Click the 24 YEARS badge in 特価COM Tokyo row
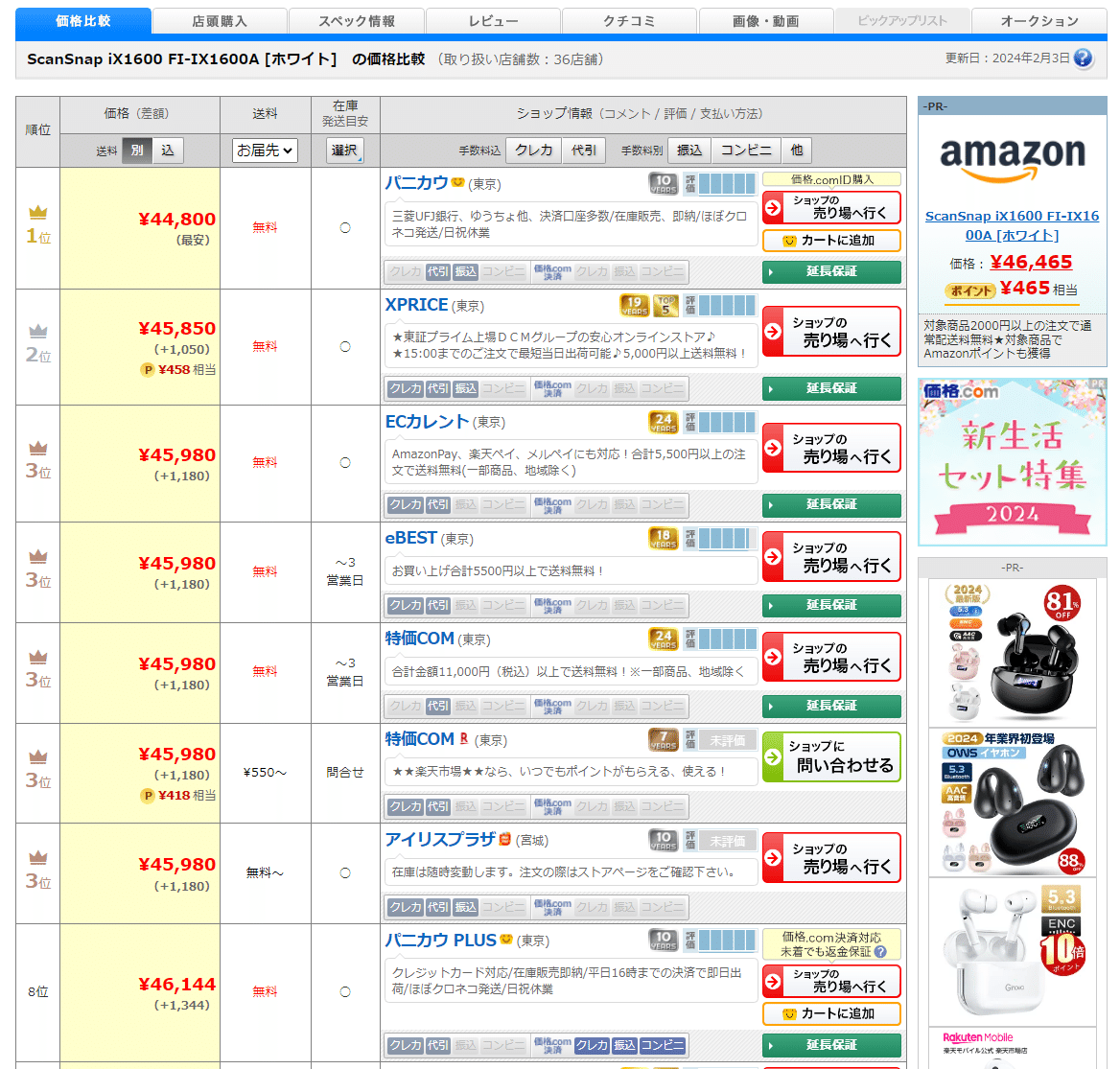1120x1069 pixels. 663,639
